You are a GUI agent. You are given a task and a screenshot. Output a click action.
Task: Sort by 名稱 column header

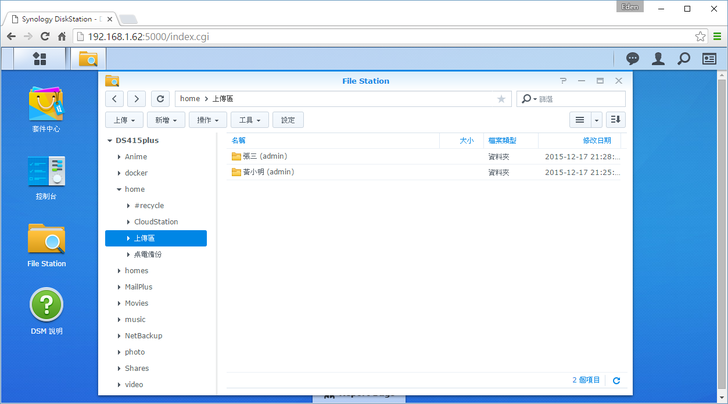click(x=238, y=141)
